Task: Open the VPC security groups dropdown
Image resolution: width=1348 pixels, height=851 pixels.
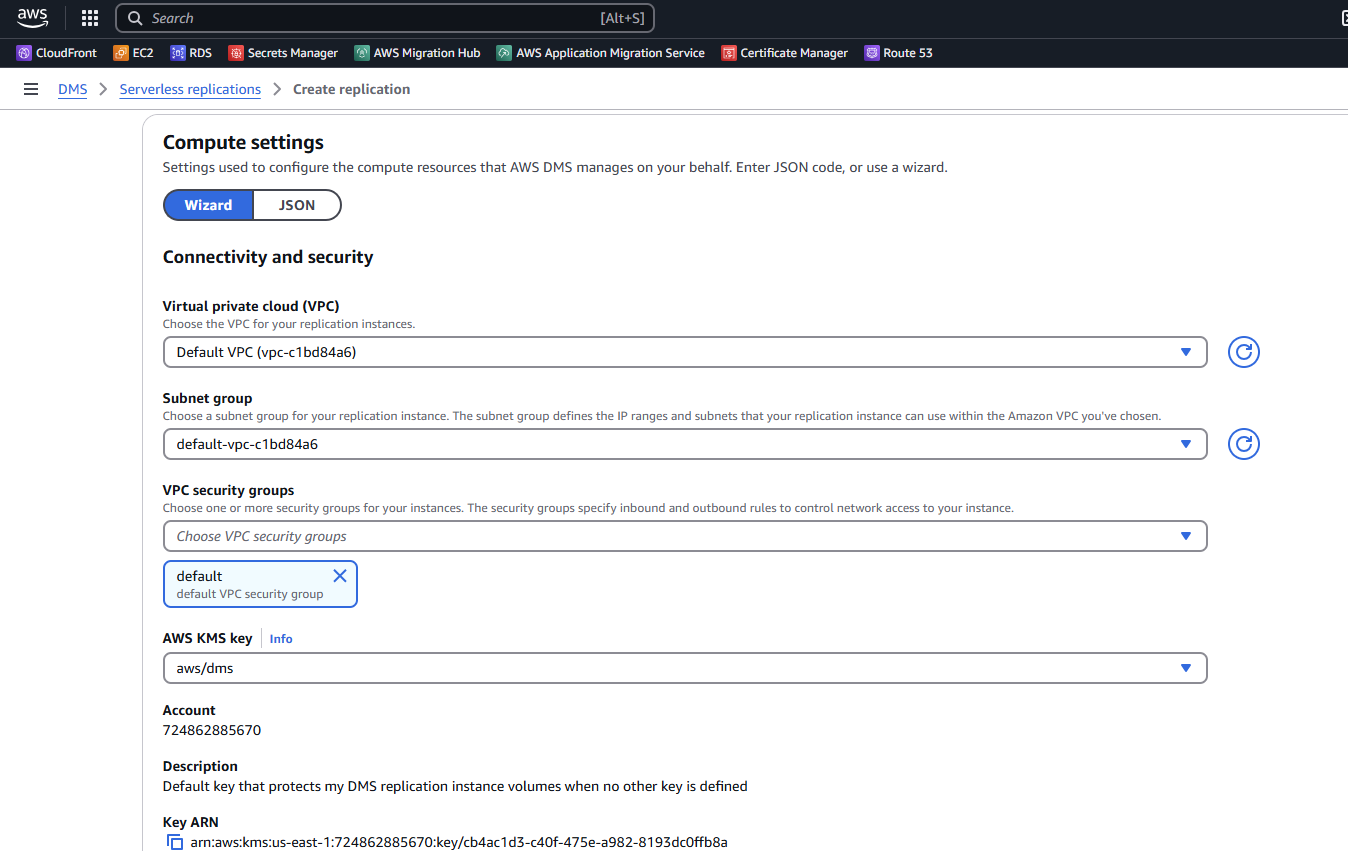Action: tap(684, 536)
